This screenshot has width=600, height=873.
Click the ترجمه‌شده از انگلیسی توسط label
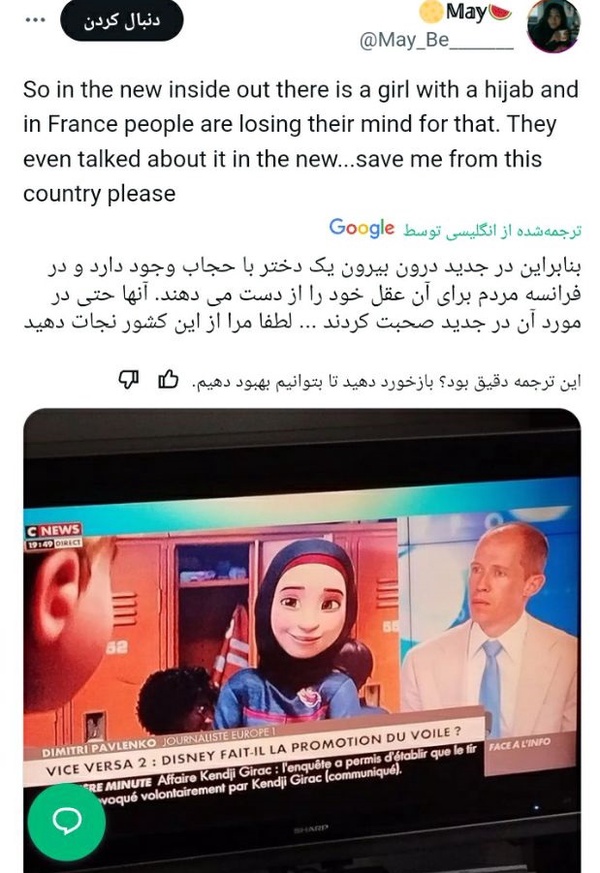point(491,231)
